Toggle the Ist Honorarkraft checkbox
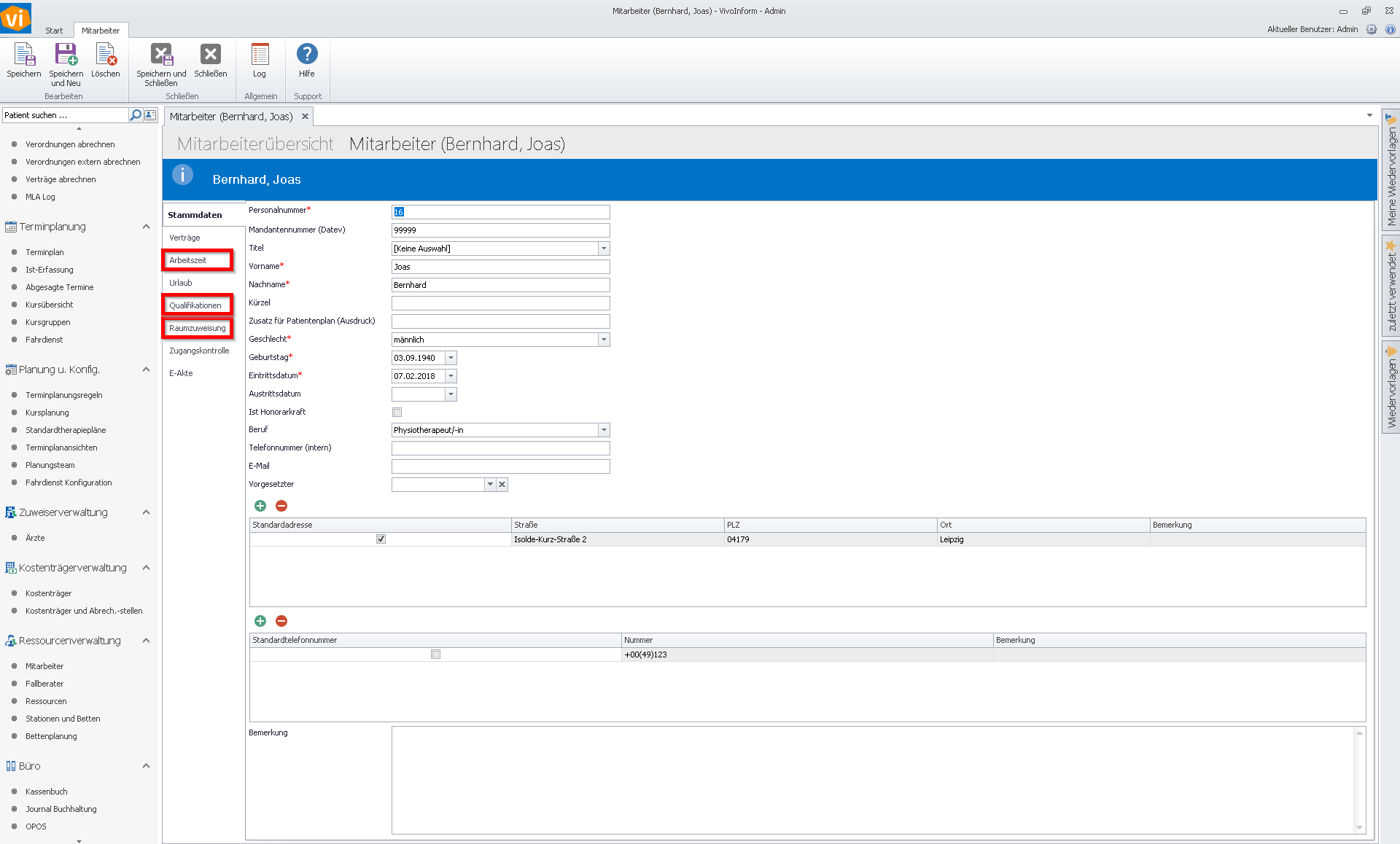1400x844 pixels. tap(397, 413)
